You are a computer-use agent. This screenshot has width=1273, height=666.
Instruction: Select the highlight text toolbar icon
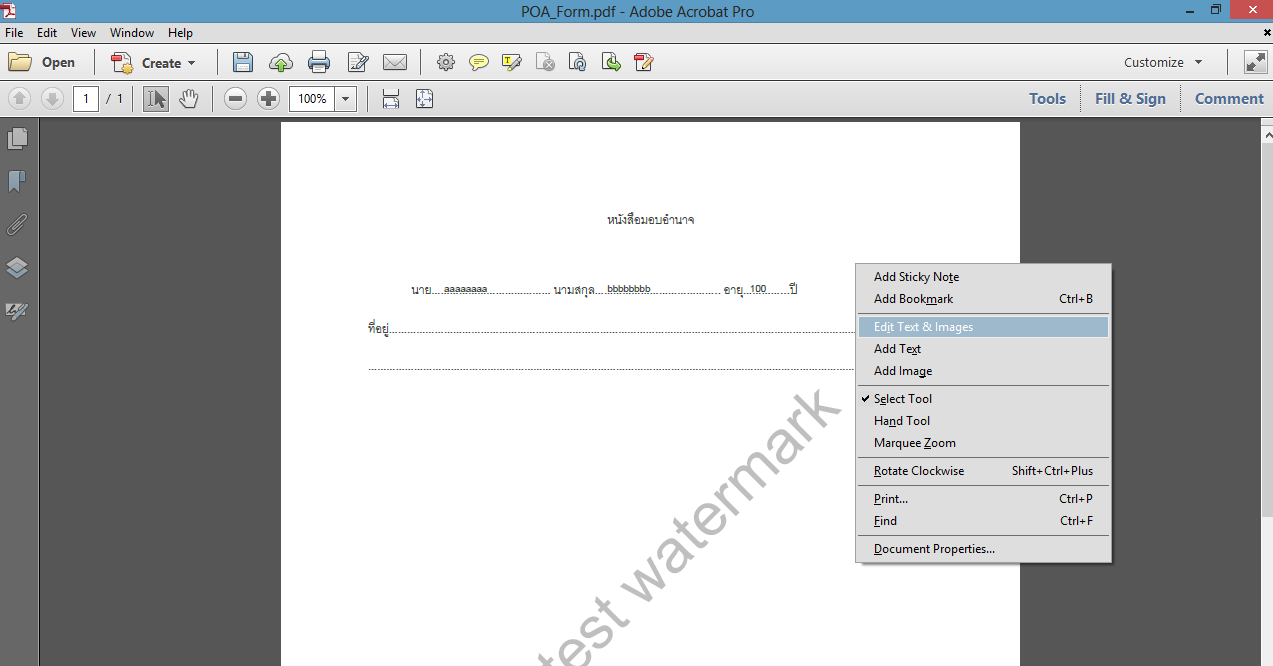(512, 62)
